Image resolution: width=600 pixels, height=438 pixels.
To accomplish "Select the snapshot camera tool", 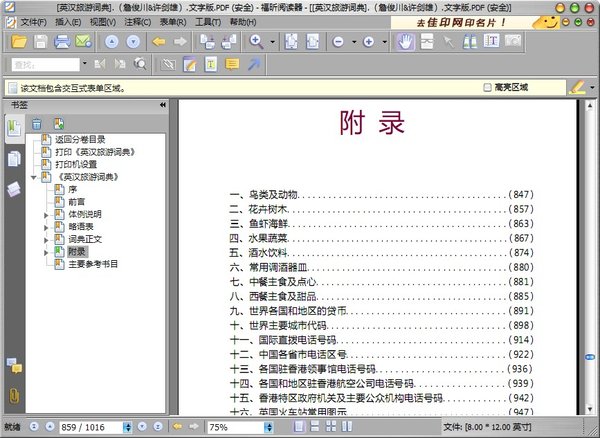I will click(513, 41).
